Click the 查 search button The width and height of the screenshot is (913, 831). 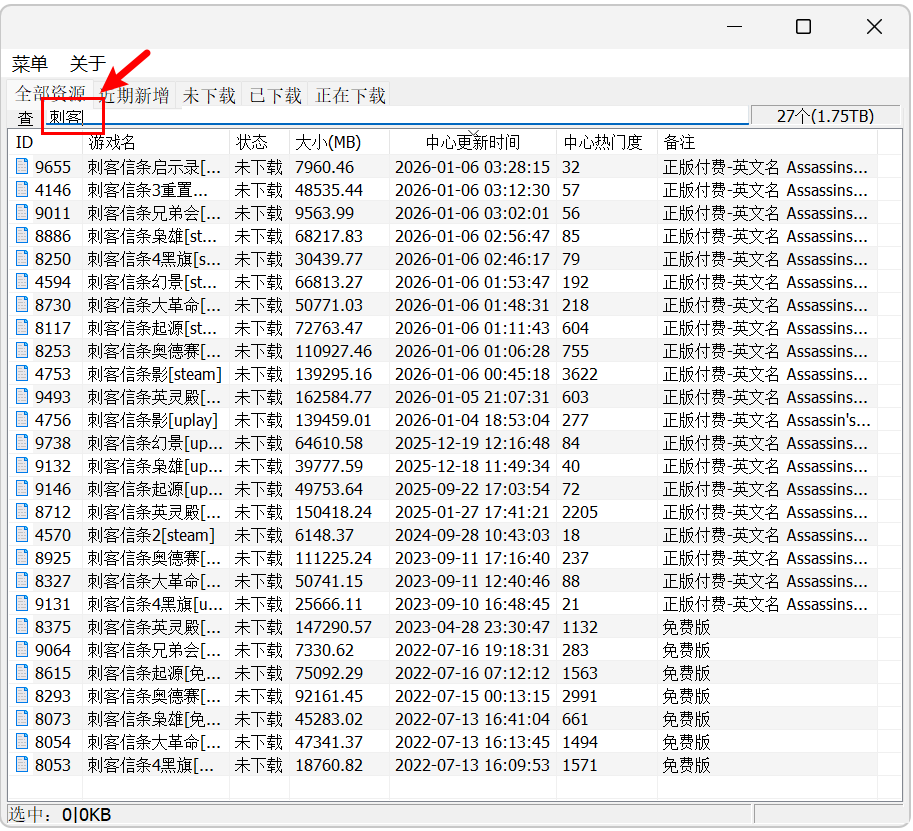26,118
